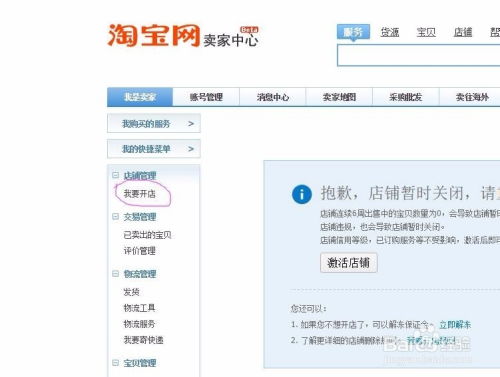Viewport: 500px width, 377px height.
Task: Open 交易管理 heading link
Action: coord(140,217)
